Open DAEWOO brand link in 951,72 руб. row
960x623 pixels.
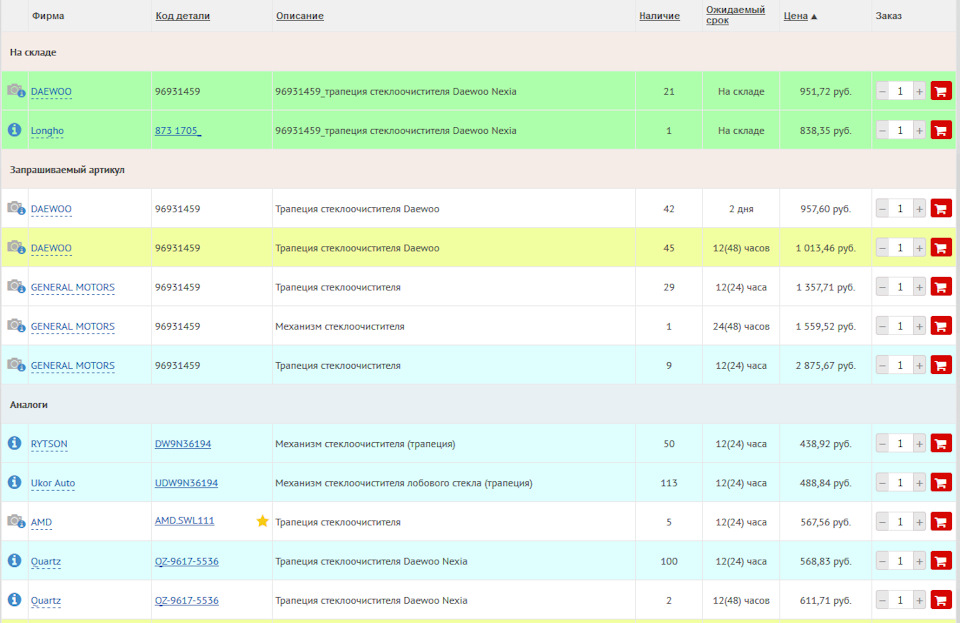pos(51,91)
